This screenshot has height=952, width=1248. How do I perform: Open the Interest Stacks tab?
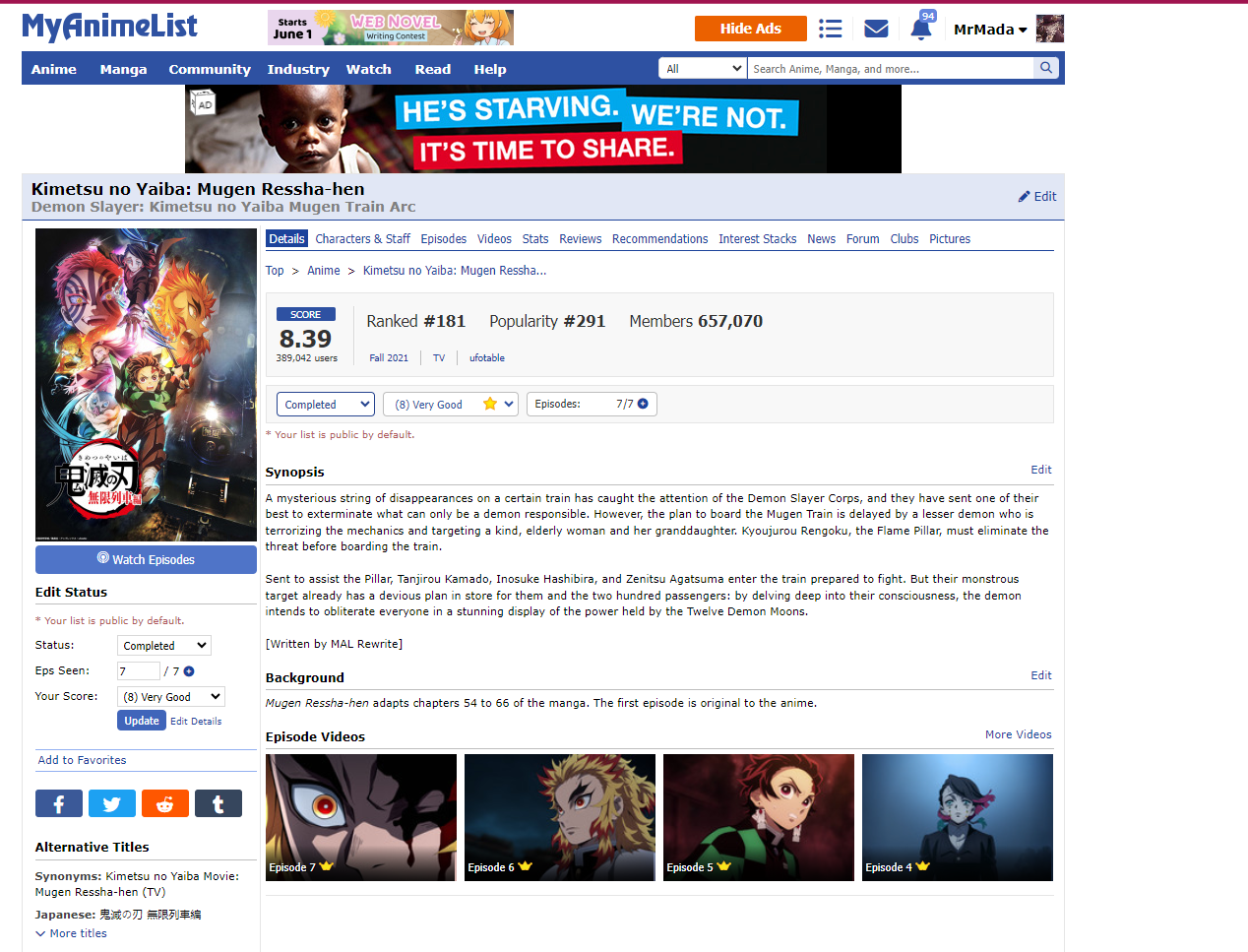click(758, 239)
